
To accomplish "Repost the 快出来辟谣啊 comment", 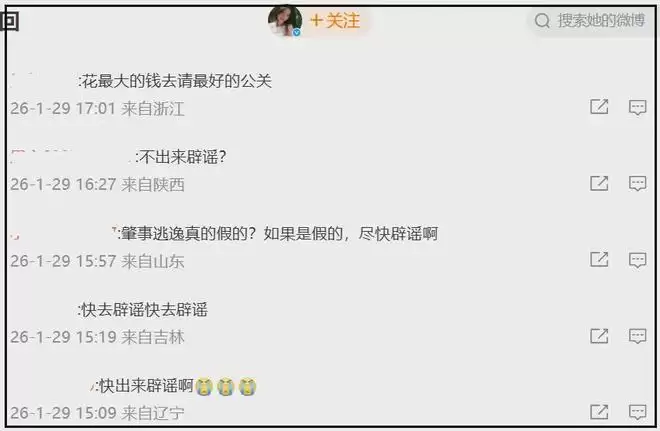I will coord(599,412).
